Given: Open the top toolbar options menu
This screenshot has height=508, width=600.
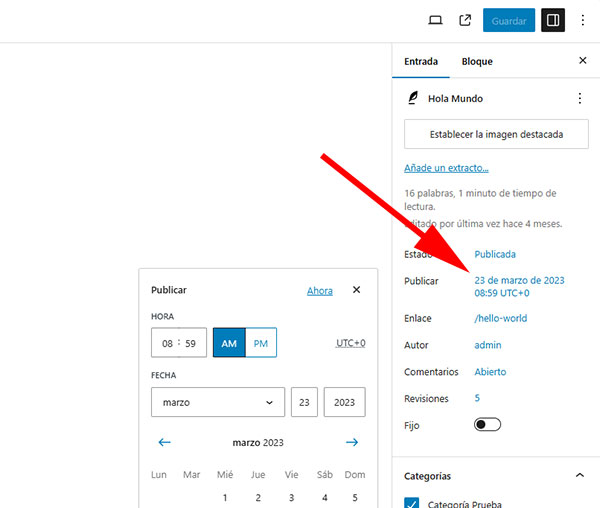Looking at the screenshot, I should click(x=582, y=20).
